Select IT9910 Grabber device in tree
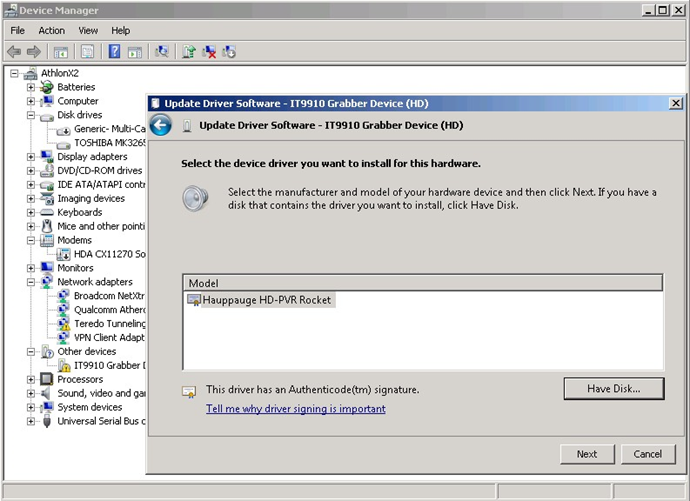Screen dimensions: 690x501 coord(110,366)
